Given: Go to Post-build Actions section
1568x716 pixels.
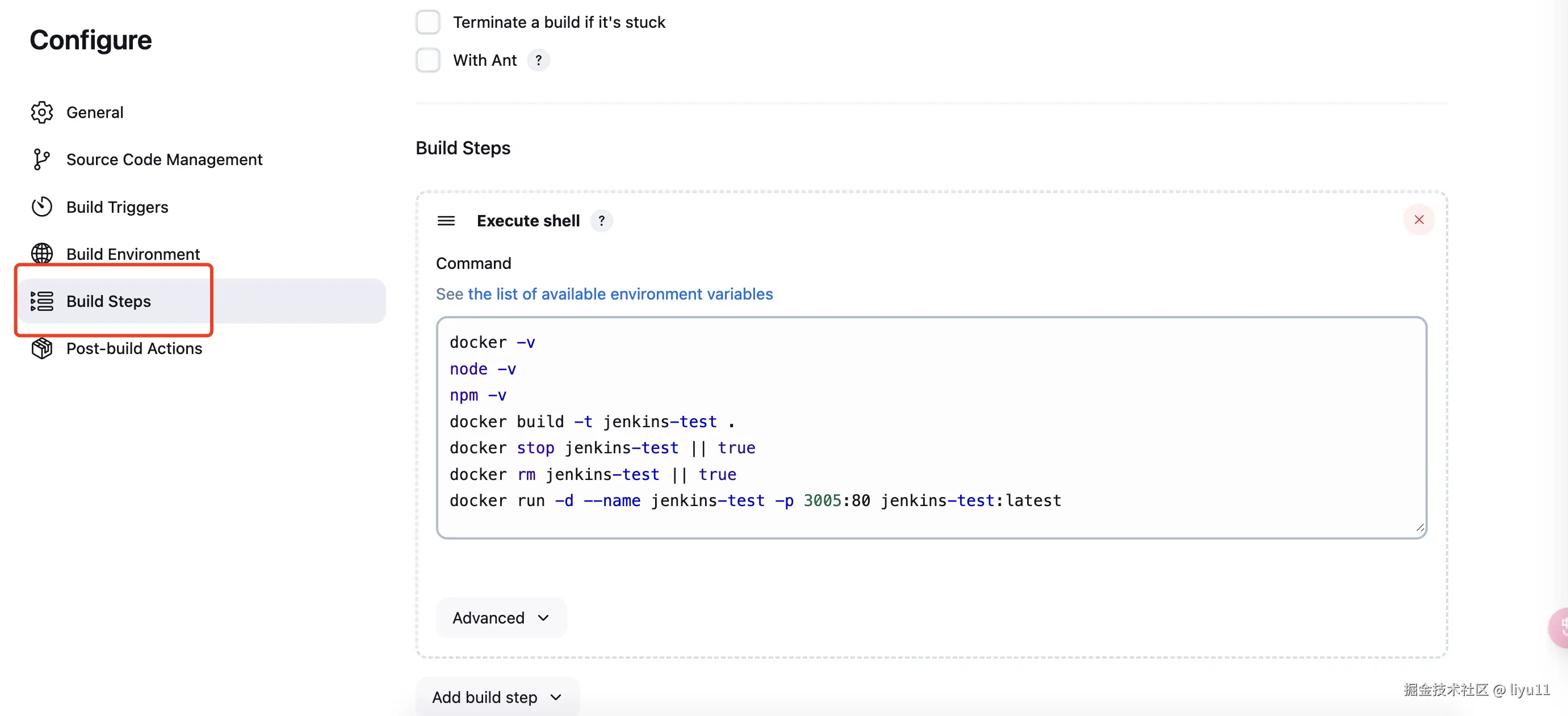Looking at the screenshot, I should [134, 348].
